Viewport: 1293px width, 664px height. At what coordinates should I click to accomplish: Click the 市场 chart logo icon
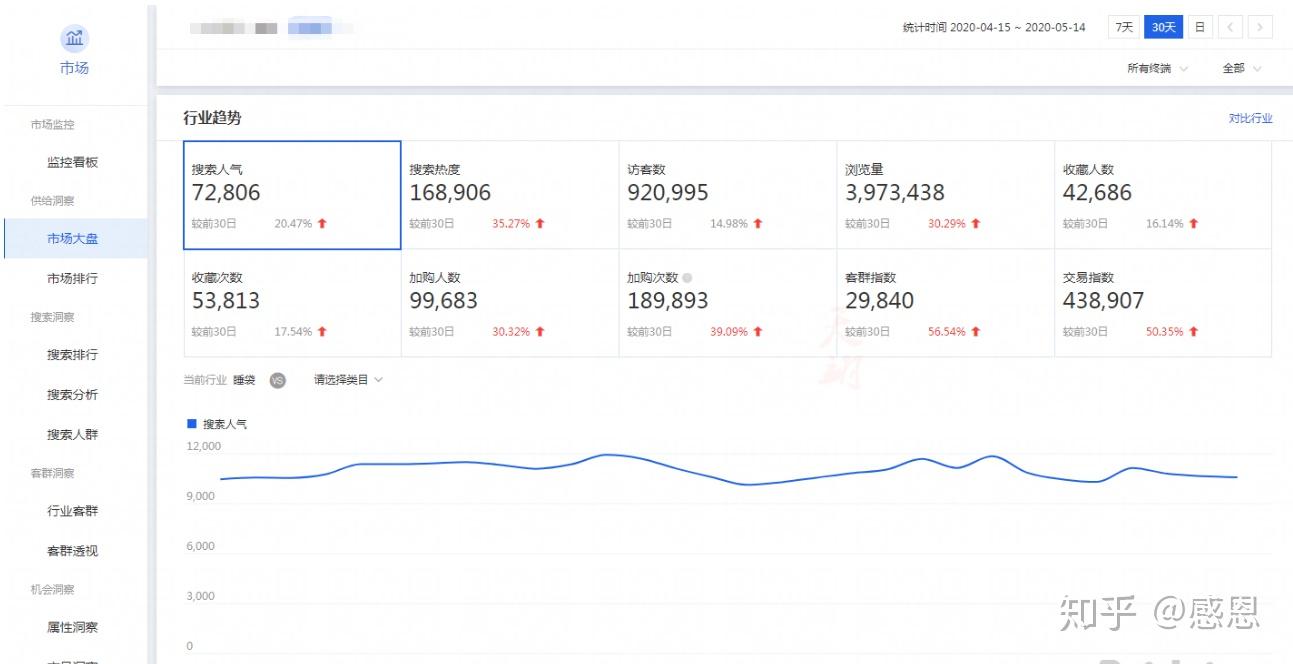click(74, 39)
